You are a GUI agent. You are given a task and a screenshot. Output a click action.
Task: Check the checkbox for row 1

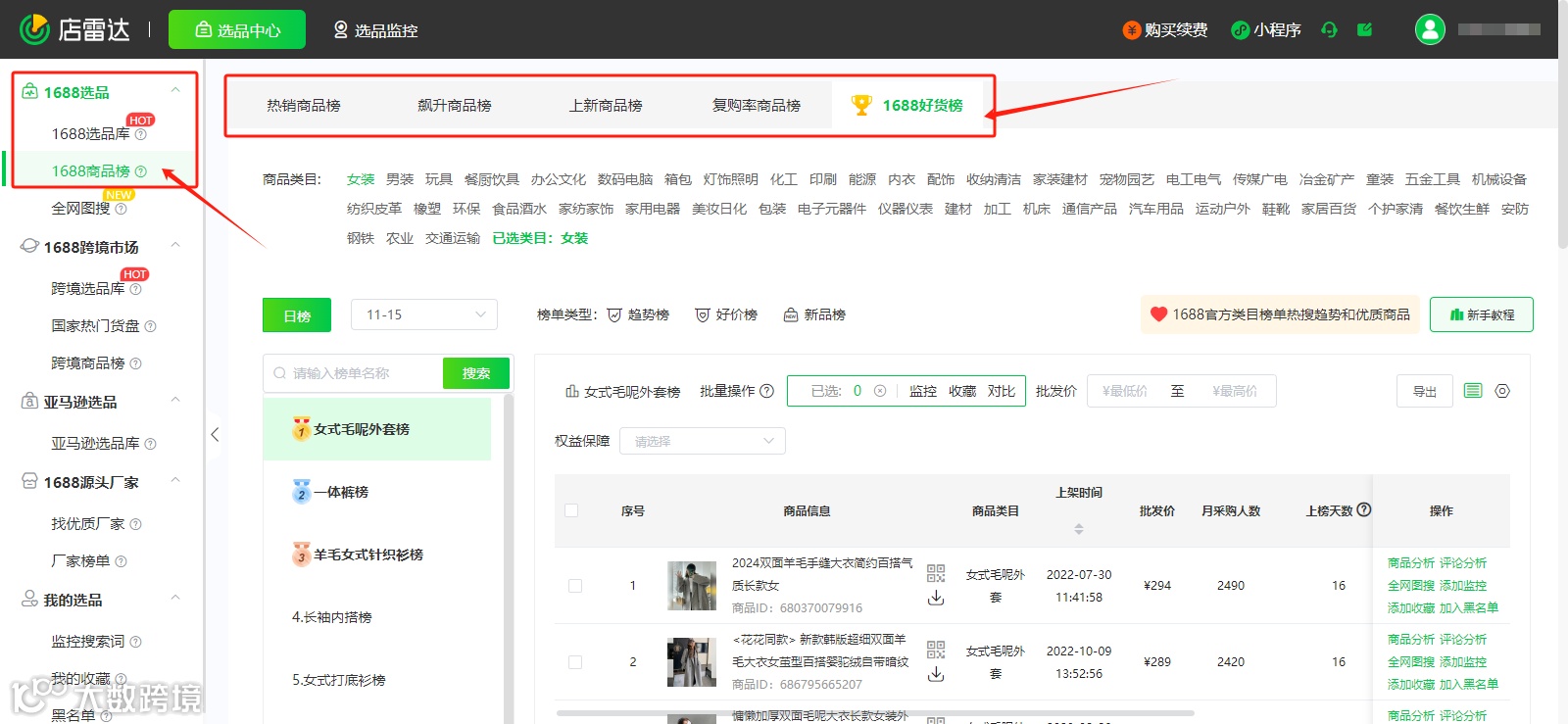click(x=575, y=586)
